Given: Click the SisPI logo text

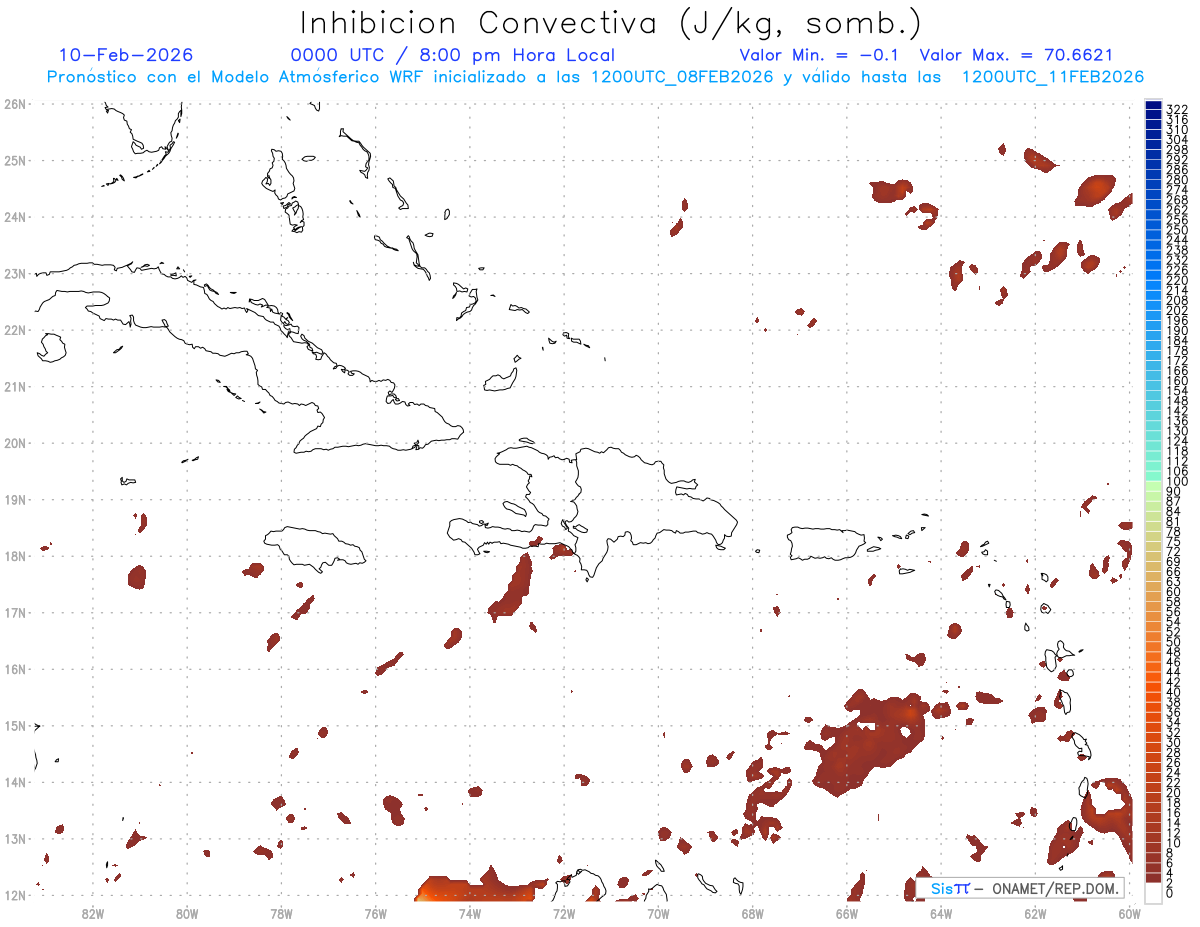Looking at the screenshot, I should tap(950, 888).
